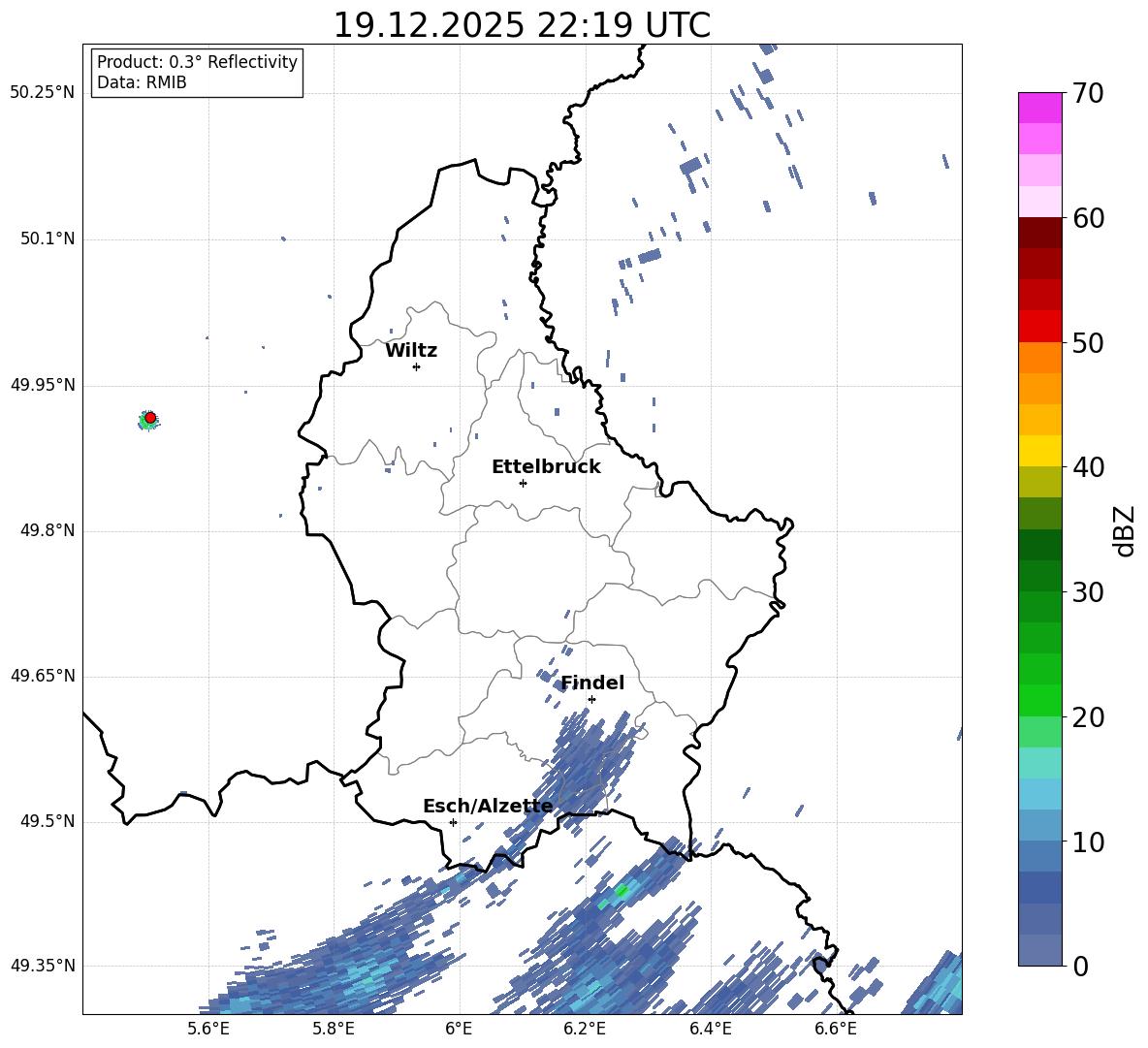
Task: Click longitude label 5.6°E
Action: tap(208, 1029)
